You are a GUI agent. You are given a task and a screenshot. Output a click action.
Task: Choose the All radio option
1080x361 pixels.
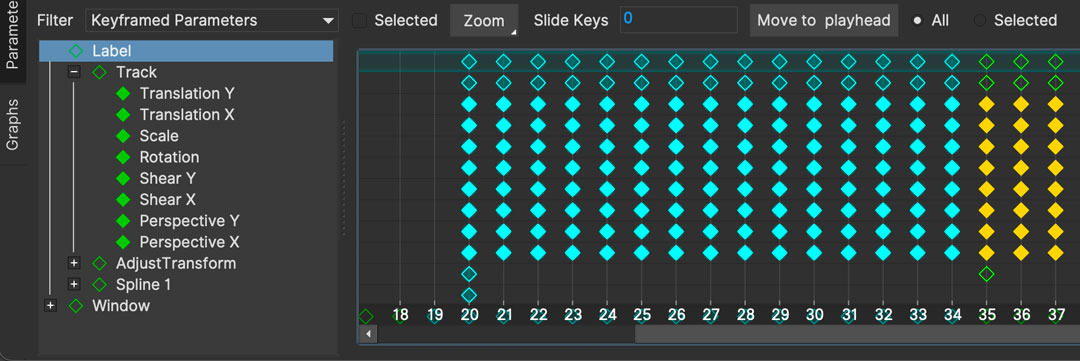[x=917, y=21]
